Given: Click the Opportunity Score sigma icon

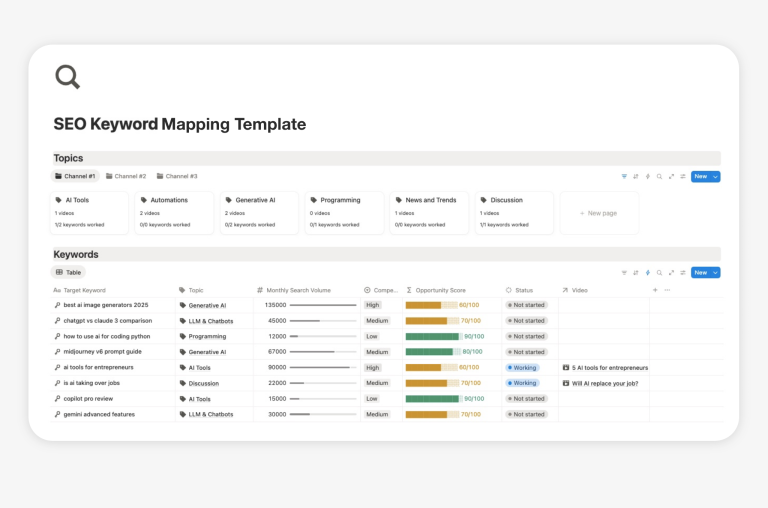Looking at the screenshot, I should (x=409, y=290).
